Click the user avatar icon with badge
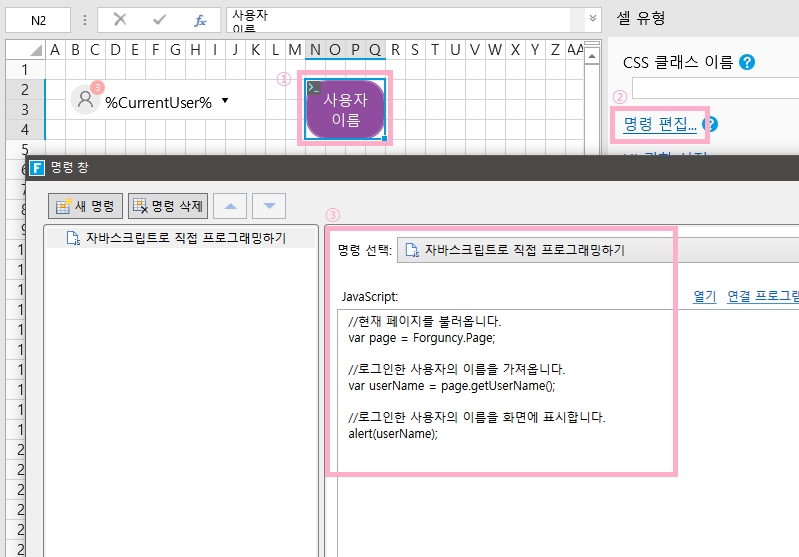This screenshot has height=557, width=799. (86, 100)
